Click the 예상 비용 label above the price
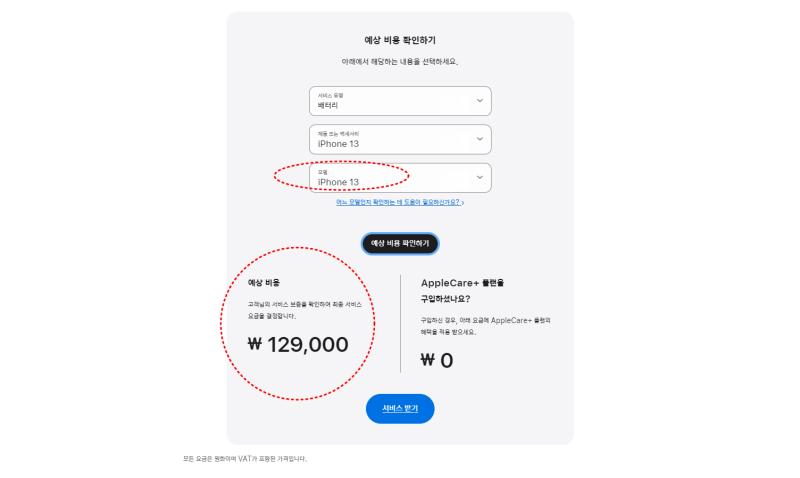 [x=264, y=283]
